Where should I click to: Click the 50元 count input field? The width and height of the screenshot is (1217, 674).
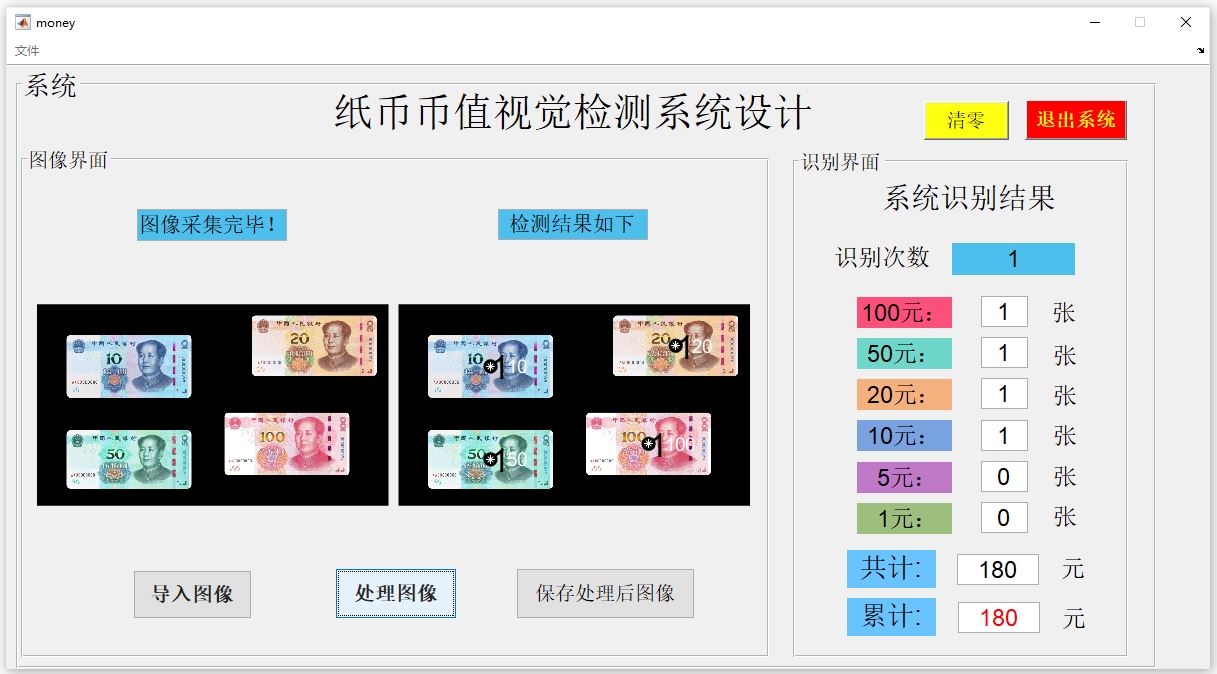pyautogui.click(x=1004, y=353)
